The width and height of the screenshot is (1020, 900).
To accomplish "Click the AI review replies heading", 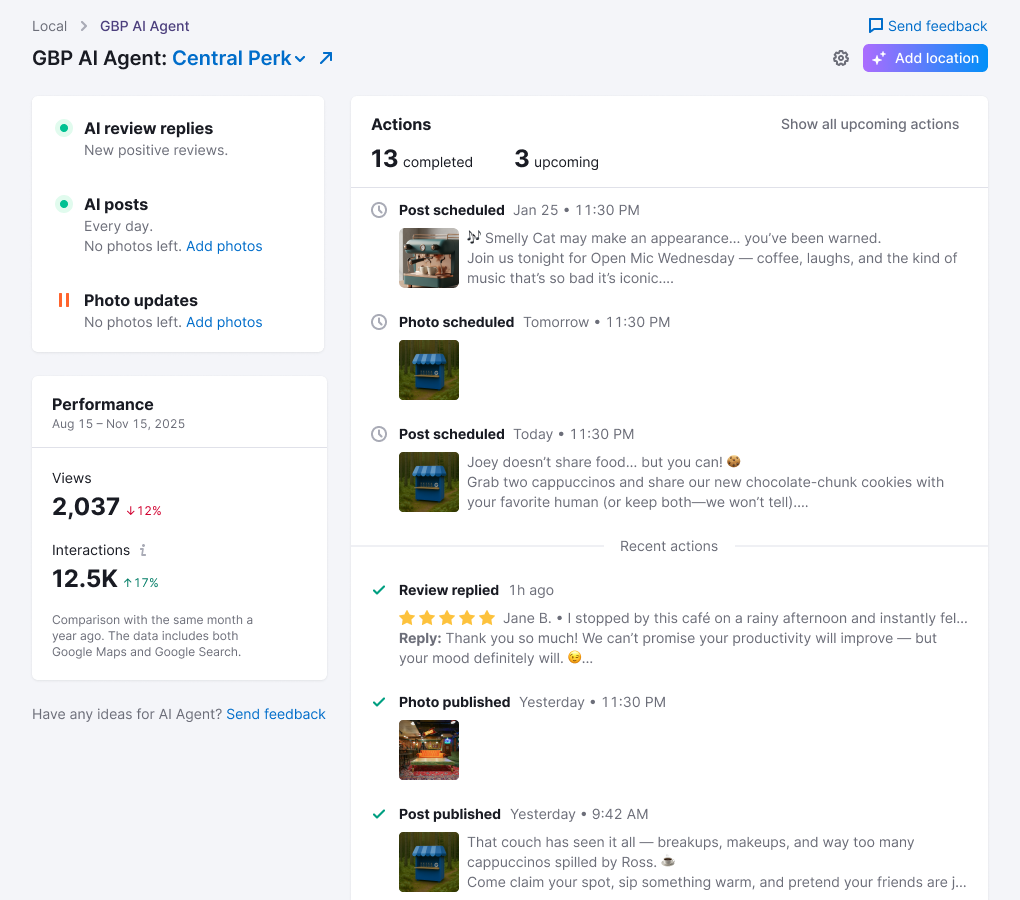I will 148,128.
